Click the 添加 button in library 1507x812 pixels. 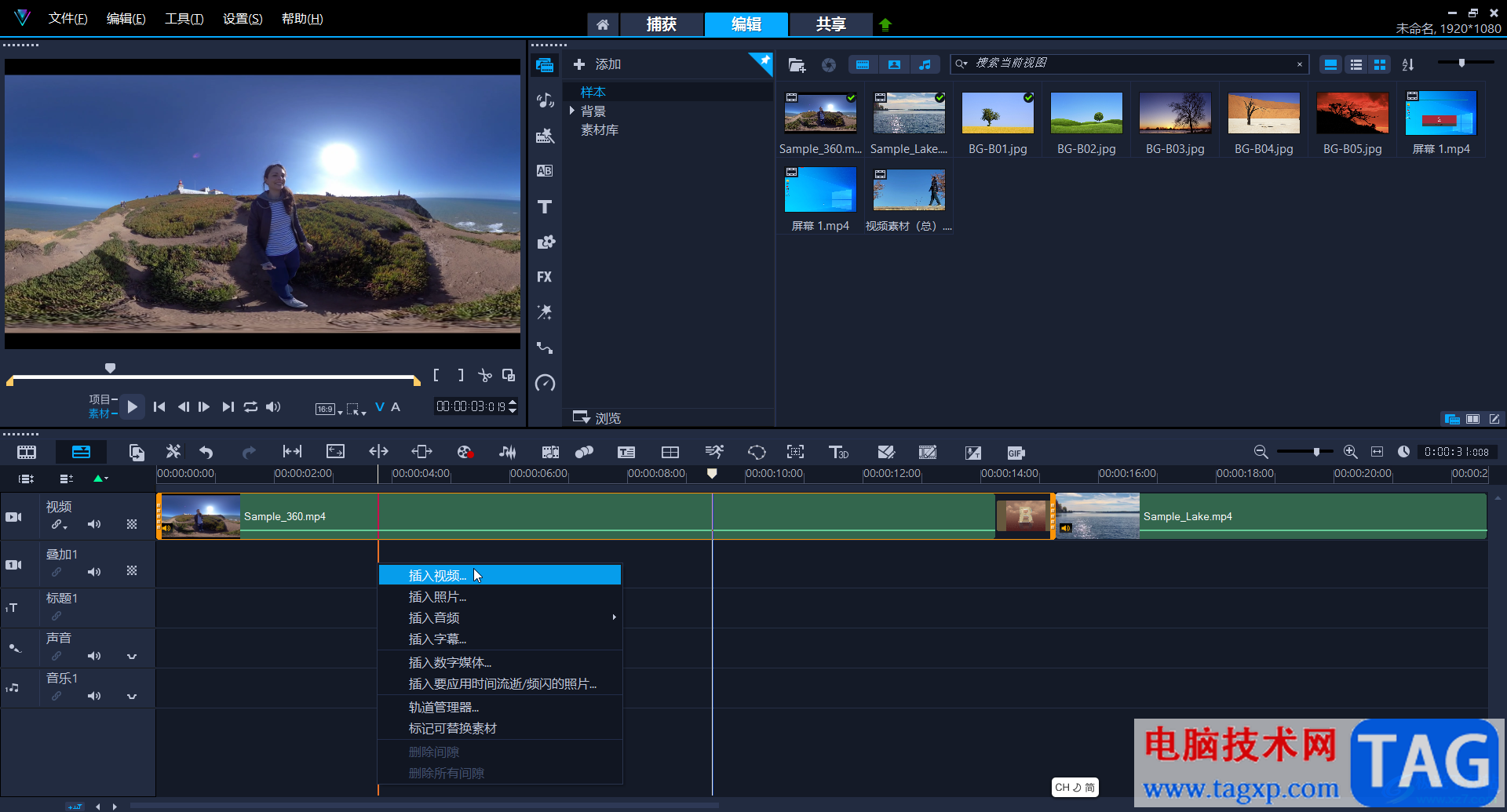click(597, 64)
